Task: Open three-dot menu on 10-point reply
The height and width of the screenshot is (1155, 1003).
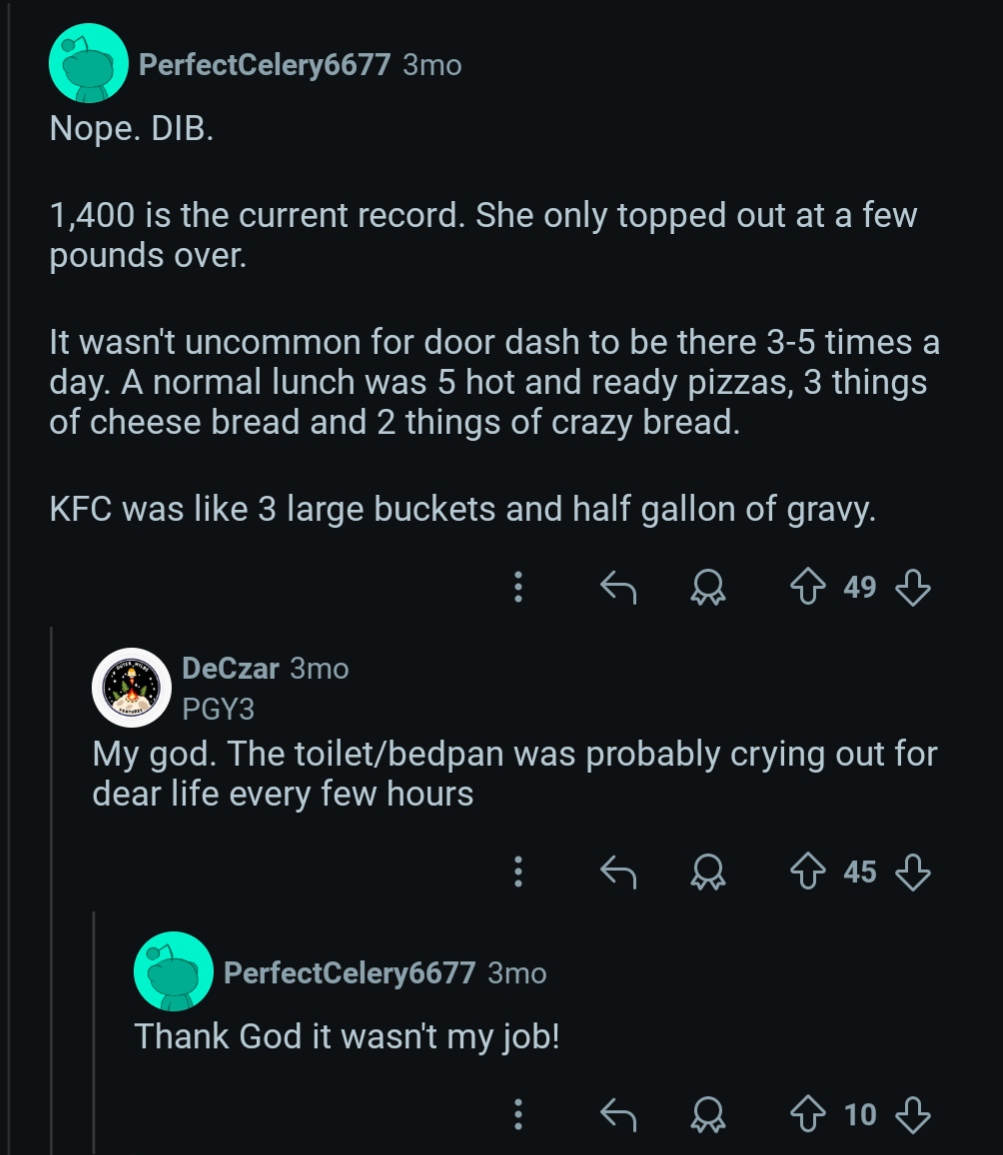Action: [518, 1114]
